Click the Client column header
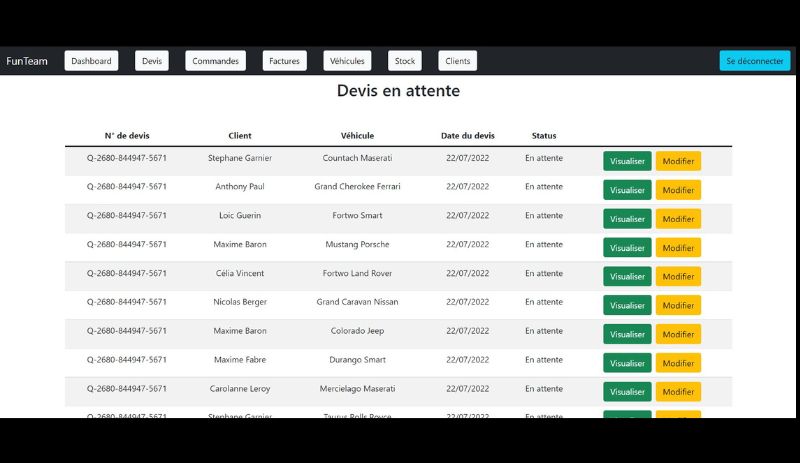This screenshot has width=800, height=463. [240, 136]
